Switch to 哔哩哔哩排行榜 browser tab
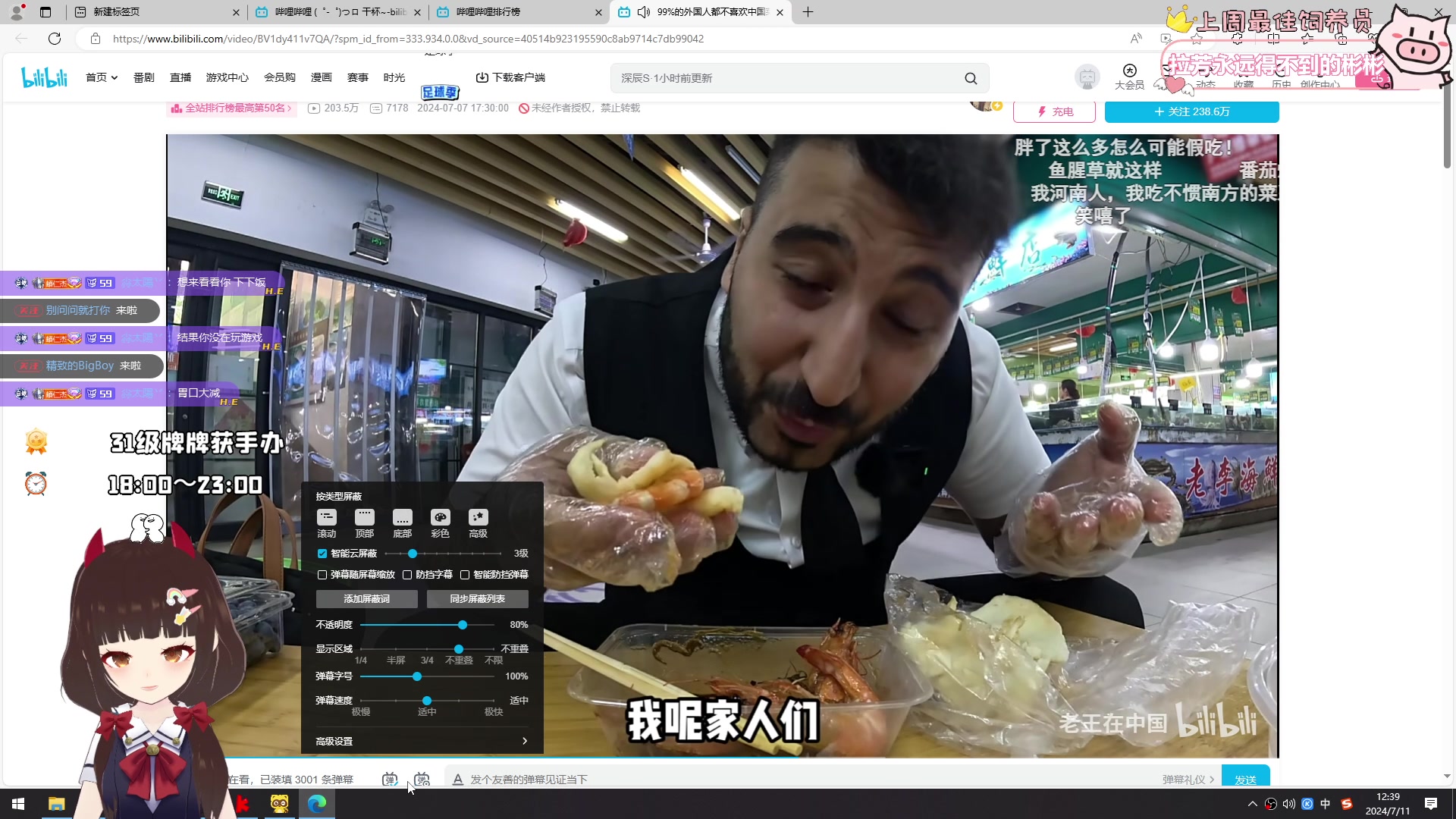The image size is (1456, 819). (519, 12)
